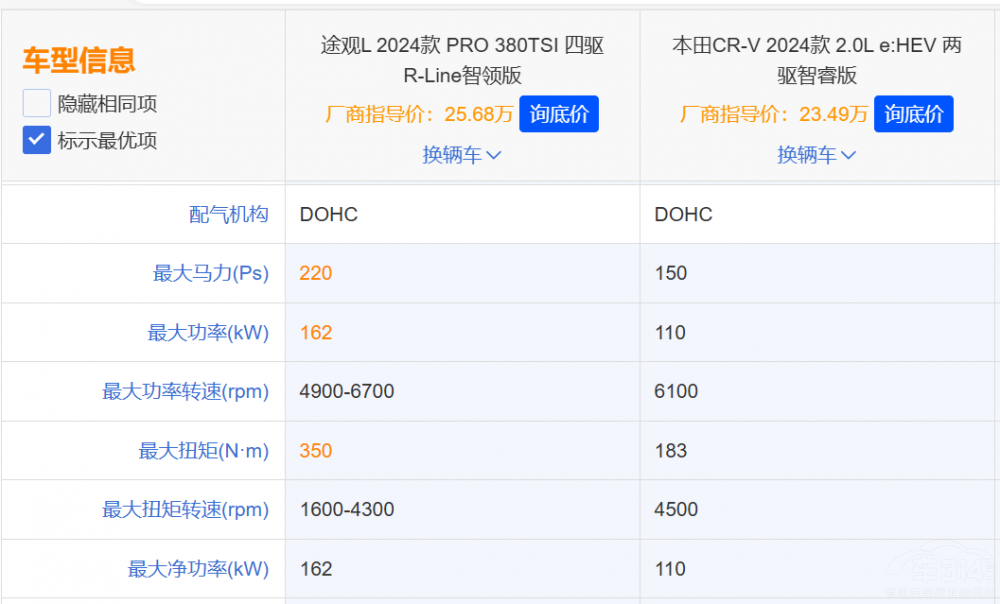Click the 最大功率(kW) row label
Viewport: 1000px width, 604px height.
208,333
